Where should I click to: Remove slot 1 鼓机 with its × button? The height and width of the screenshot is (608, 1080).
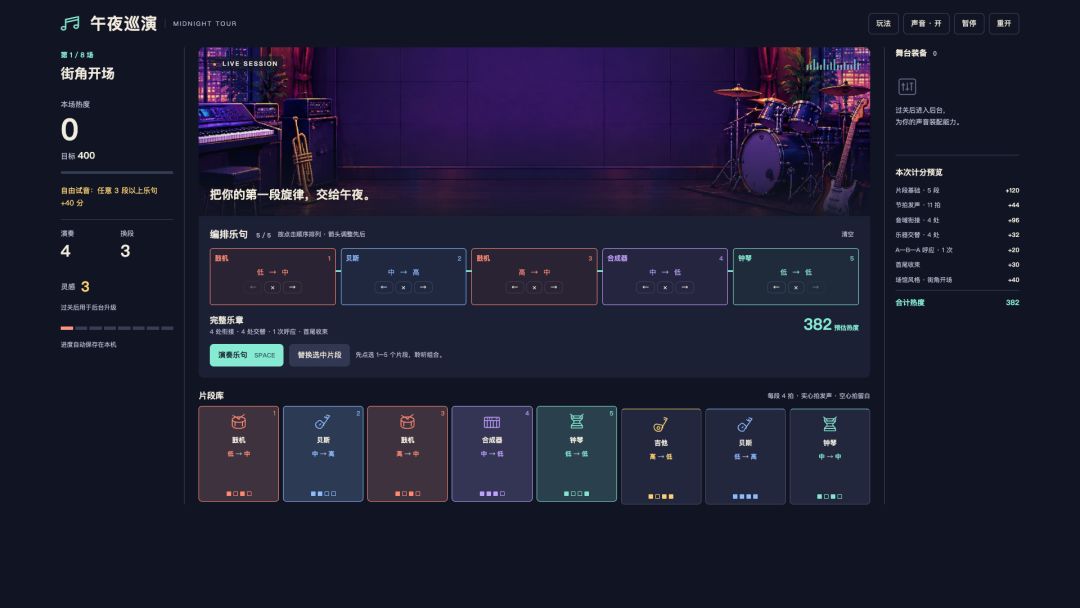273,287
